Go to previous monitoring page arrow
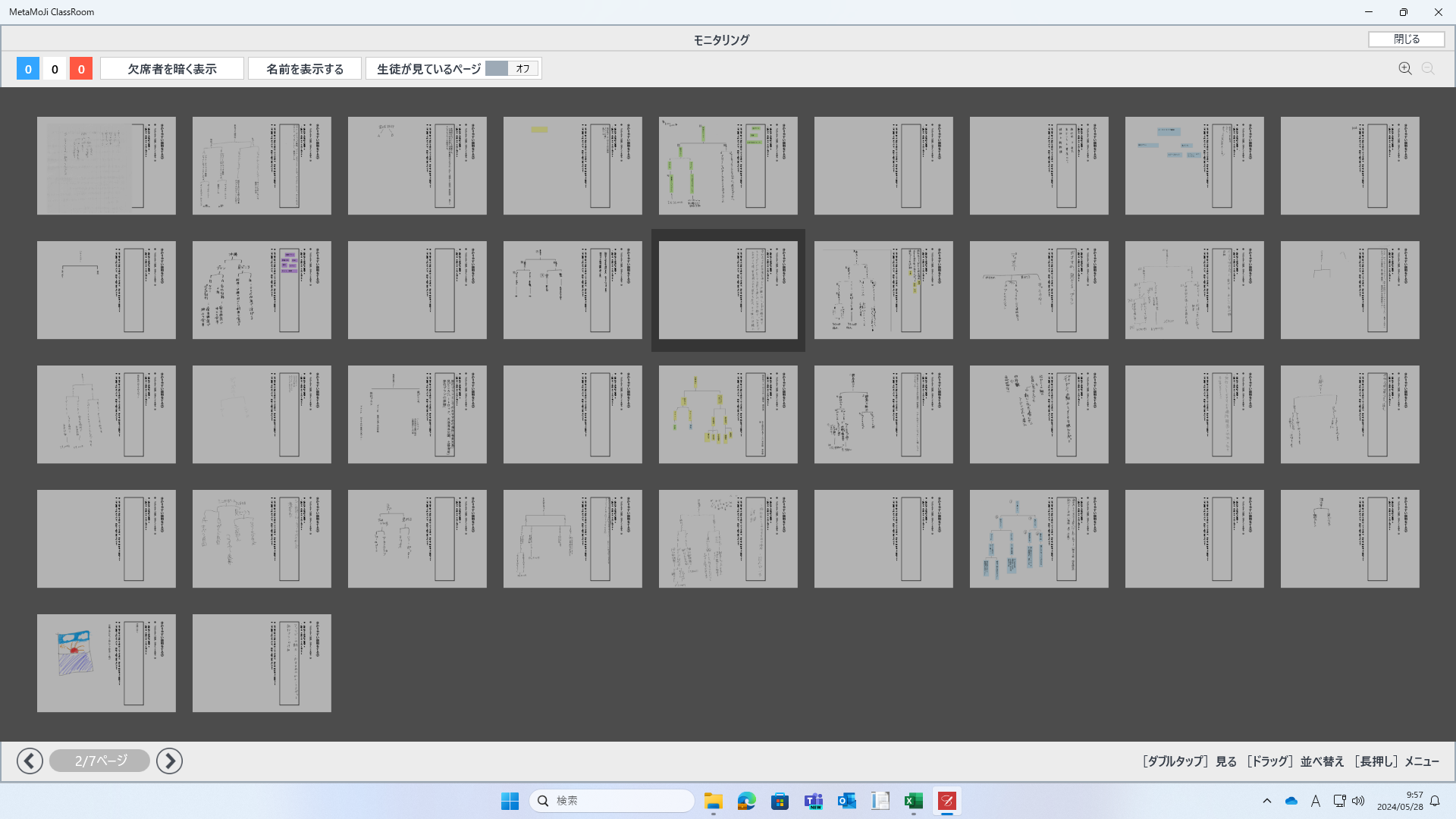1456x819 pixels. [30, 761]
